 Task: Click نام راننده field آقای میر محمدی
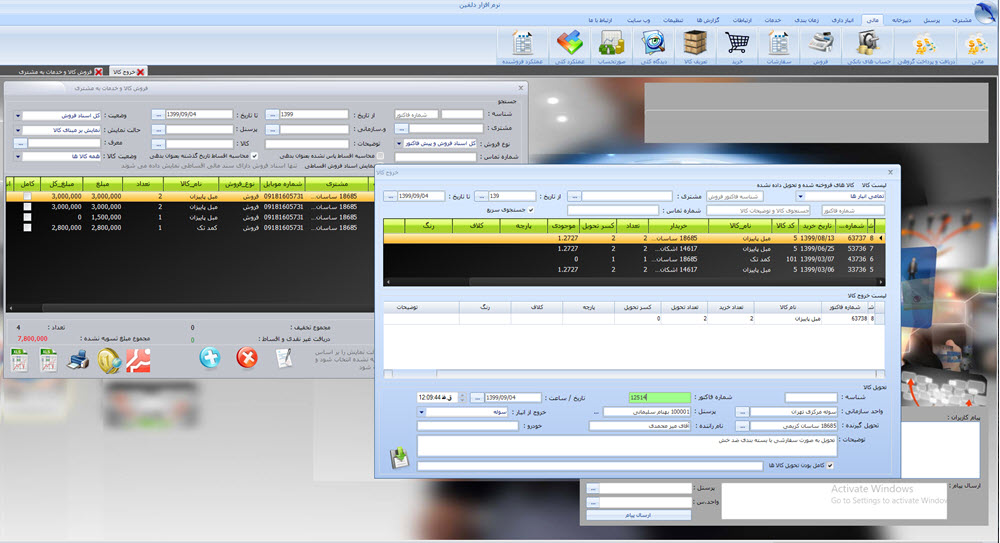(640, 426)
